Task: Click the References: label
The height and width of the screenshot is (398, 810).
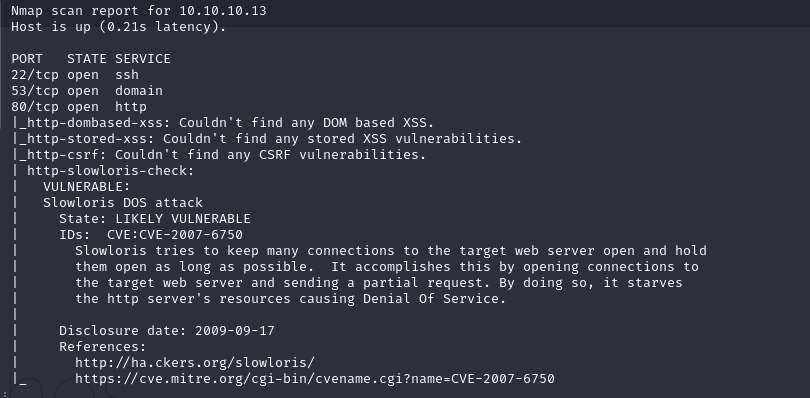Action: 103,347
